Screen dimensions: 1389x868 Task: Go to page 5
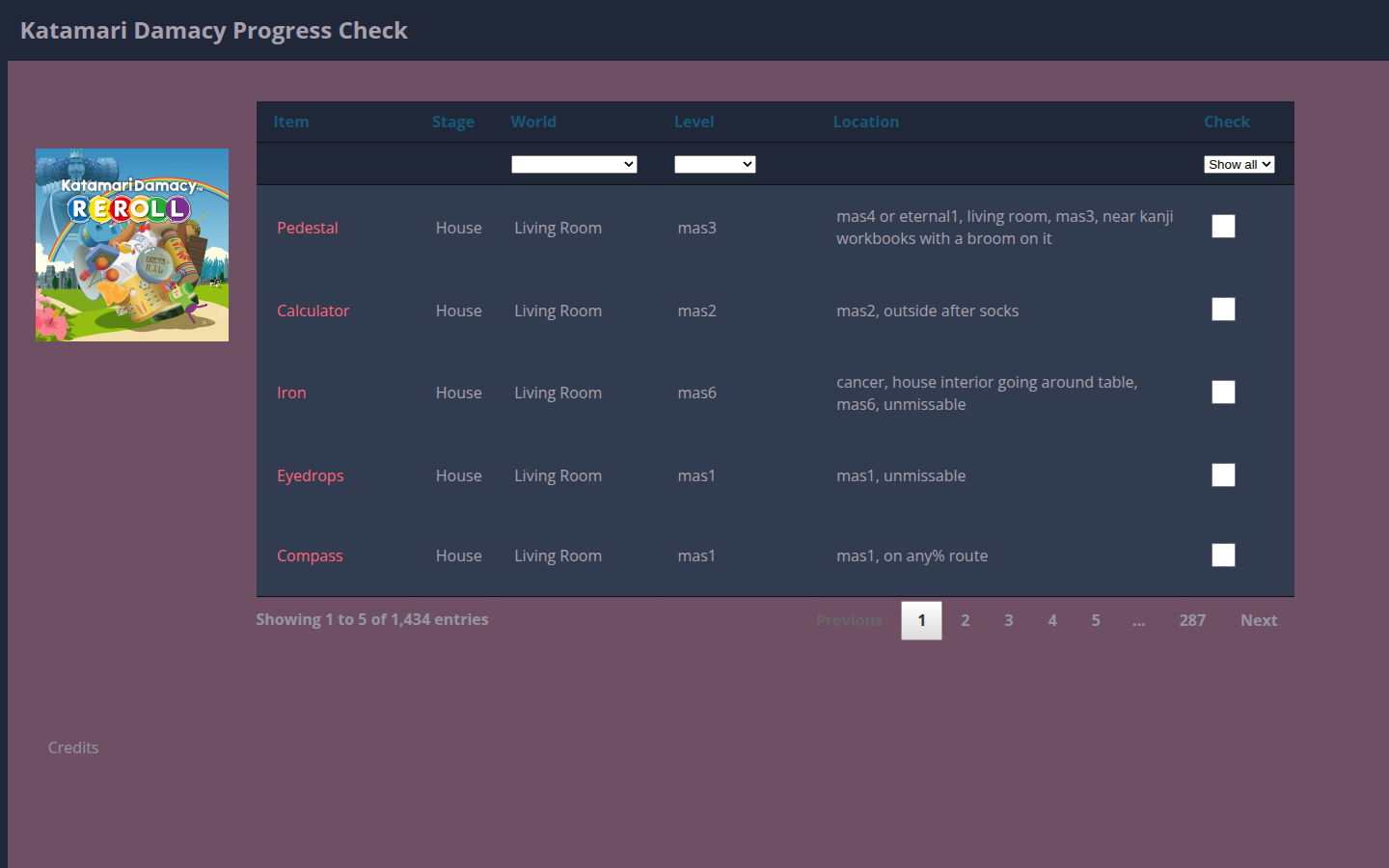1096,620
